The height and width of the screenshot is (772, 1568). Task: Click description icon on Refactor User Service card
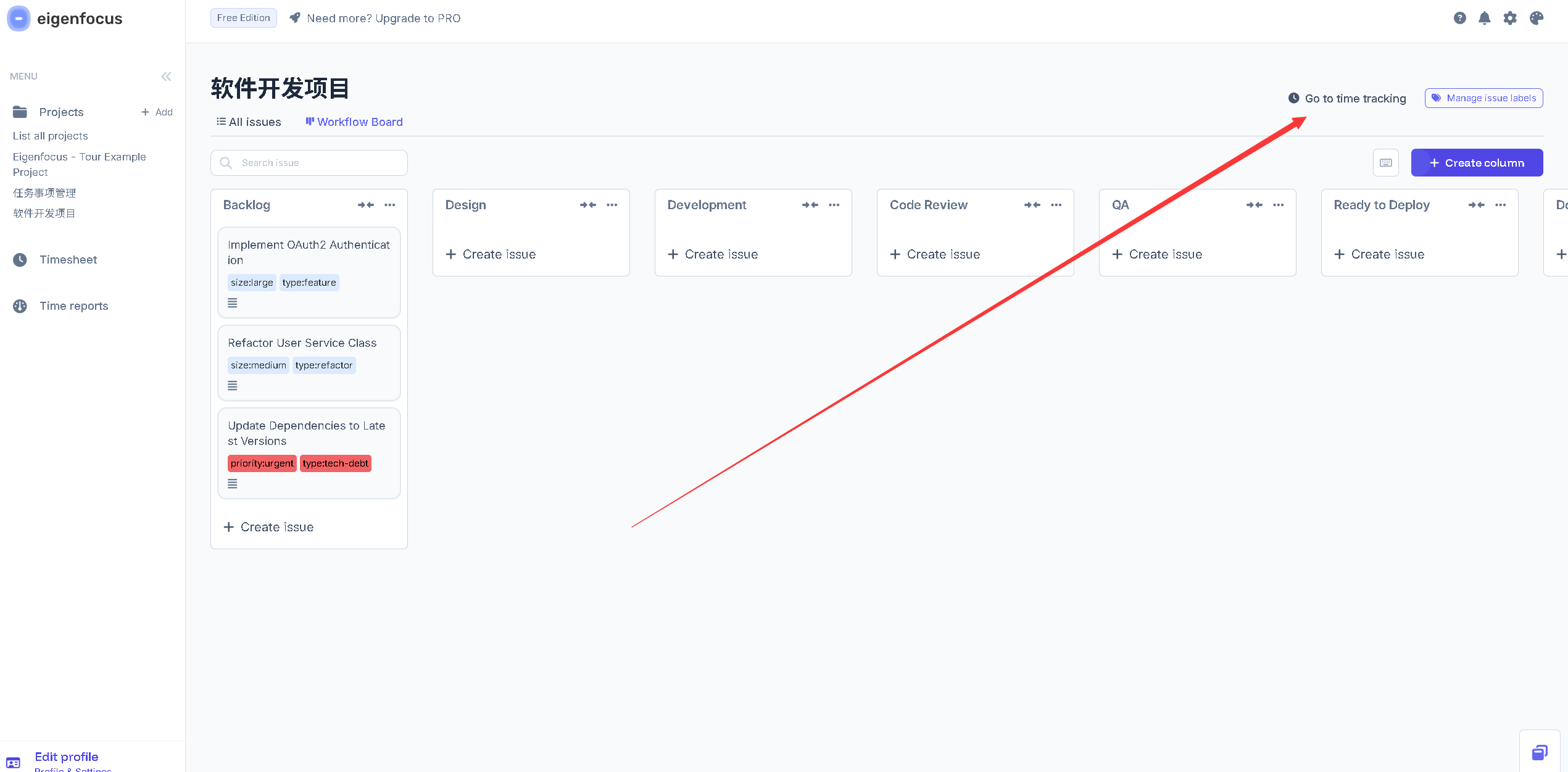click(x=233, y=386)
